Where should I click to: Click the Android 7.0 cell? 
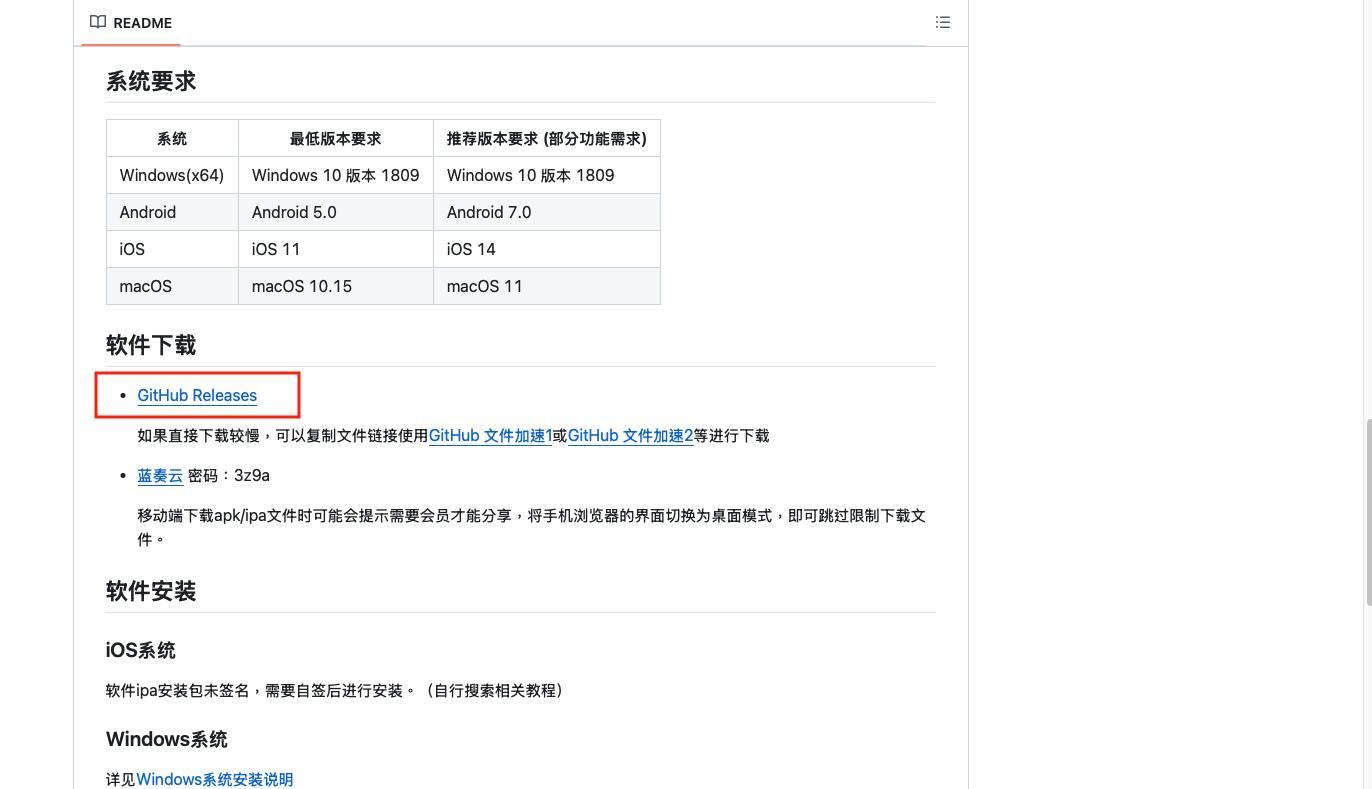(x=547, y=212)
